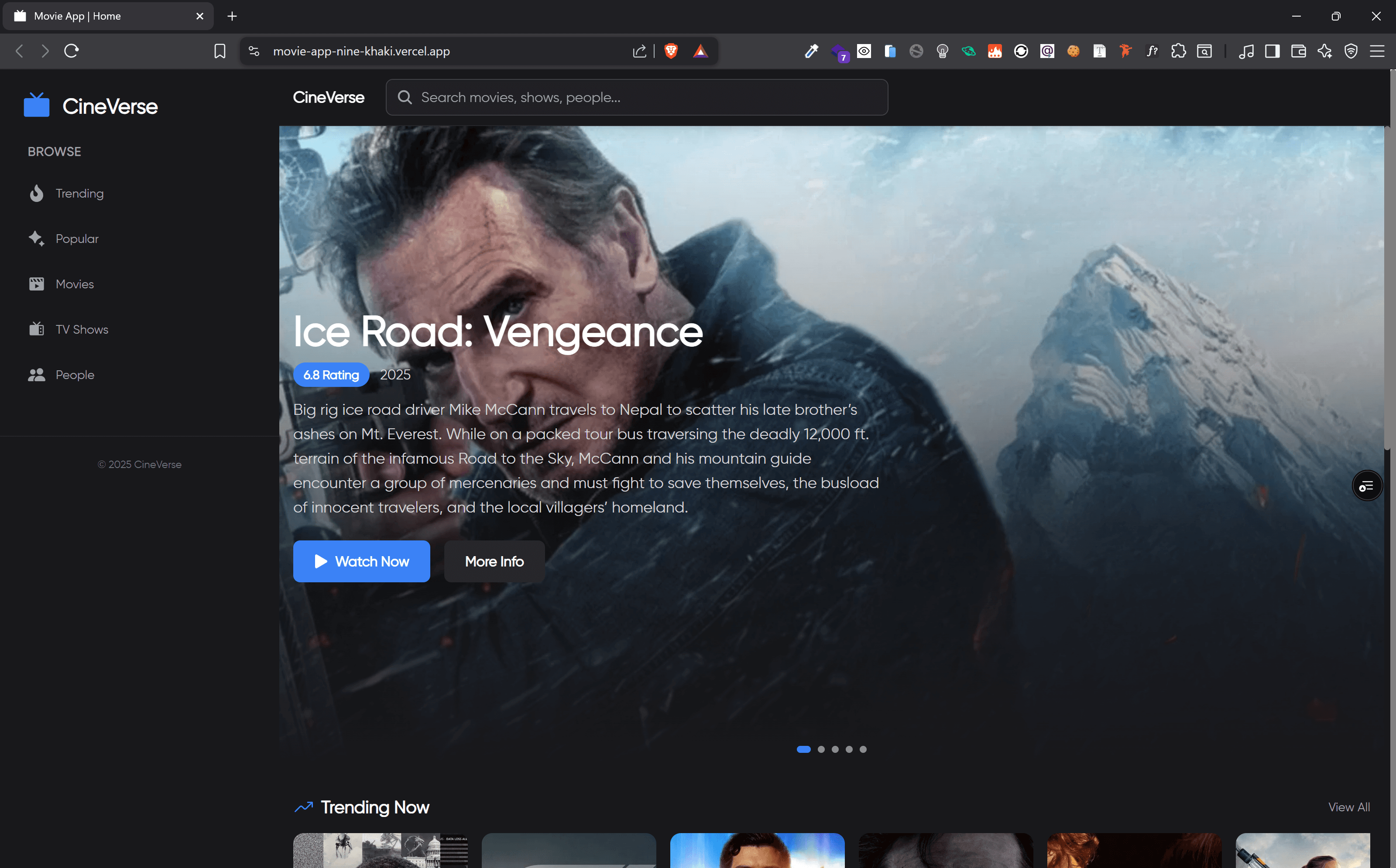Toggle Brave Shields for this site
This screenshot has height=868, width=1396.
(x=670, y=51)
